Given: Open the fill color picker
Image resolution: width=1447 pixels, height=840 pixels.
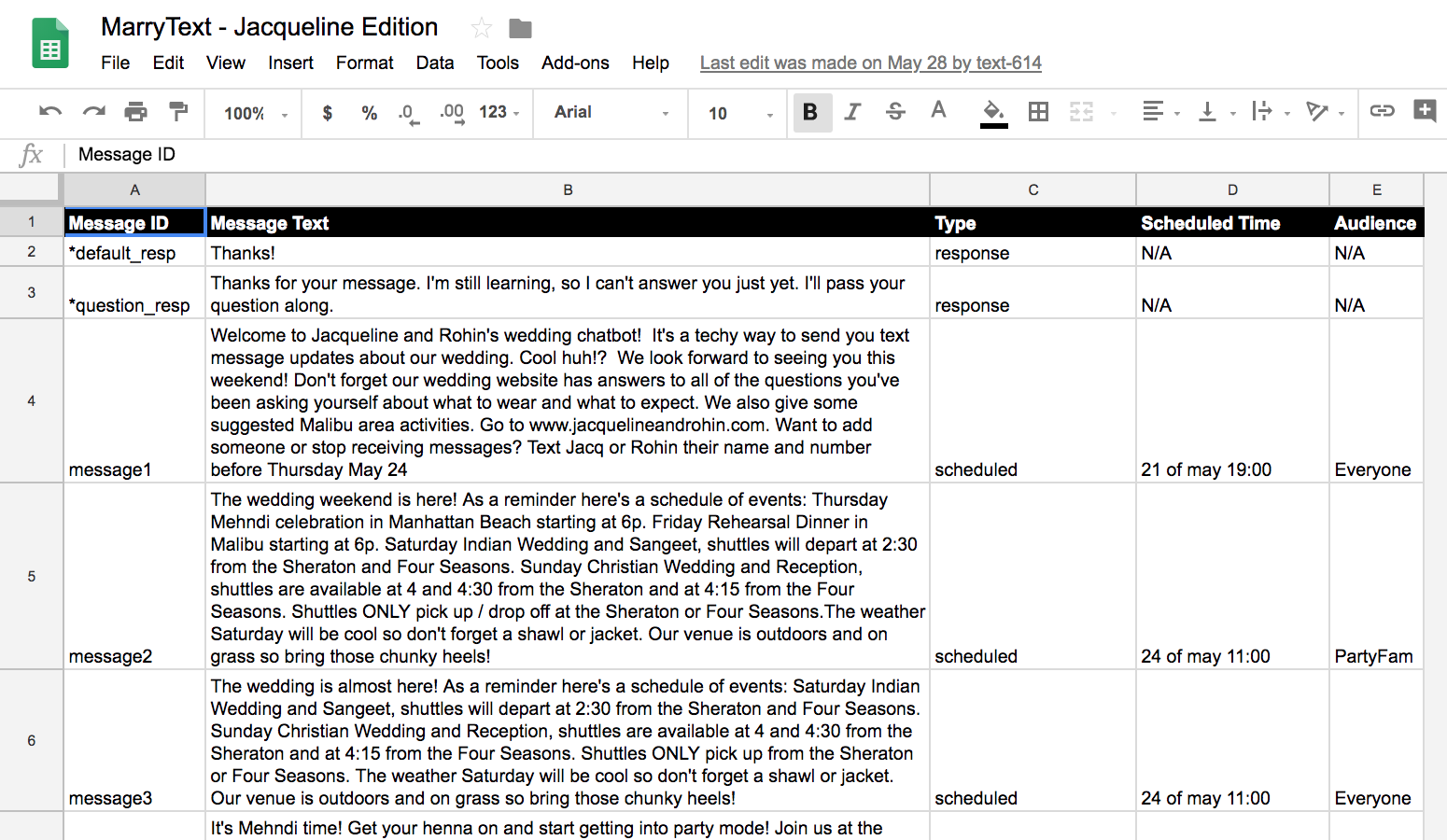Looking at the screenshot, I should pyautogui.click(x=992, y=112).
